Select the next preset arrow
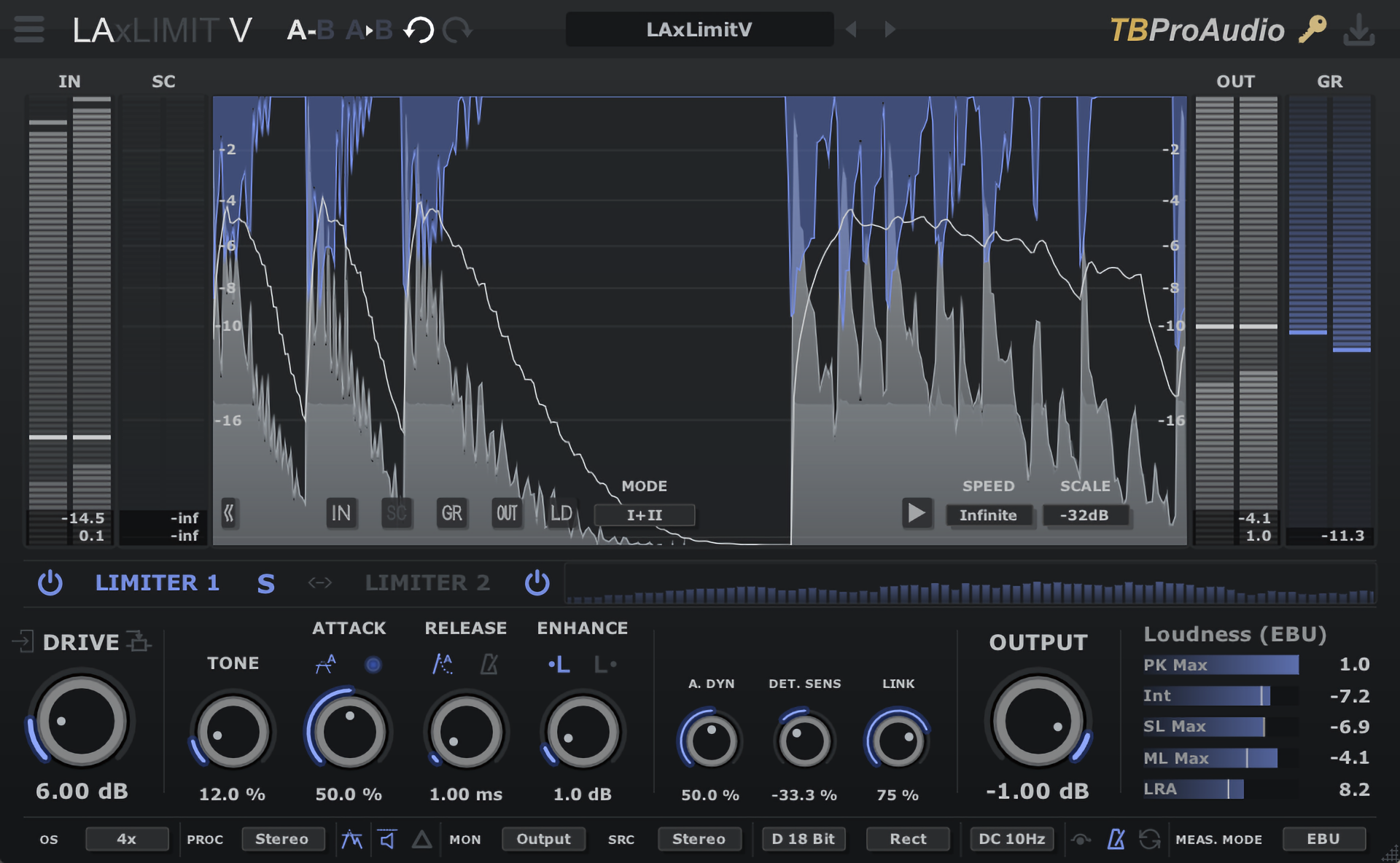Screen dimensions: 1400x863 tap(890, 29)
